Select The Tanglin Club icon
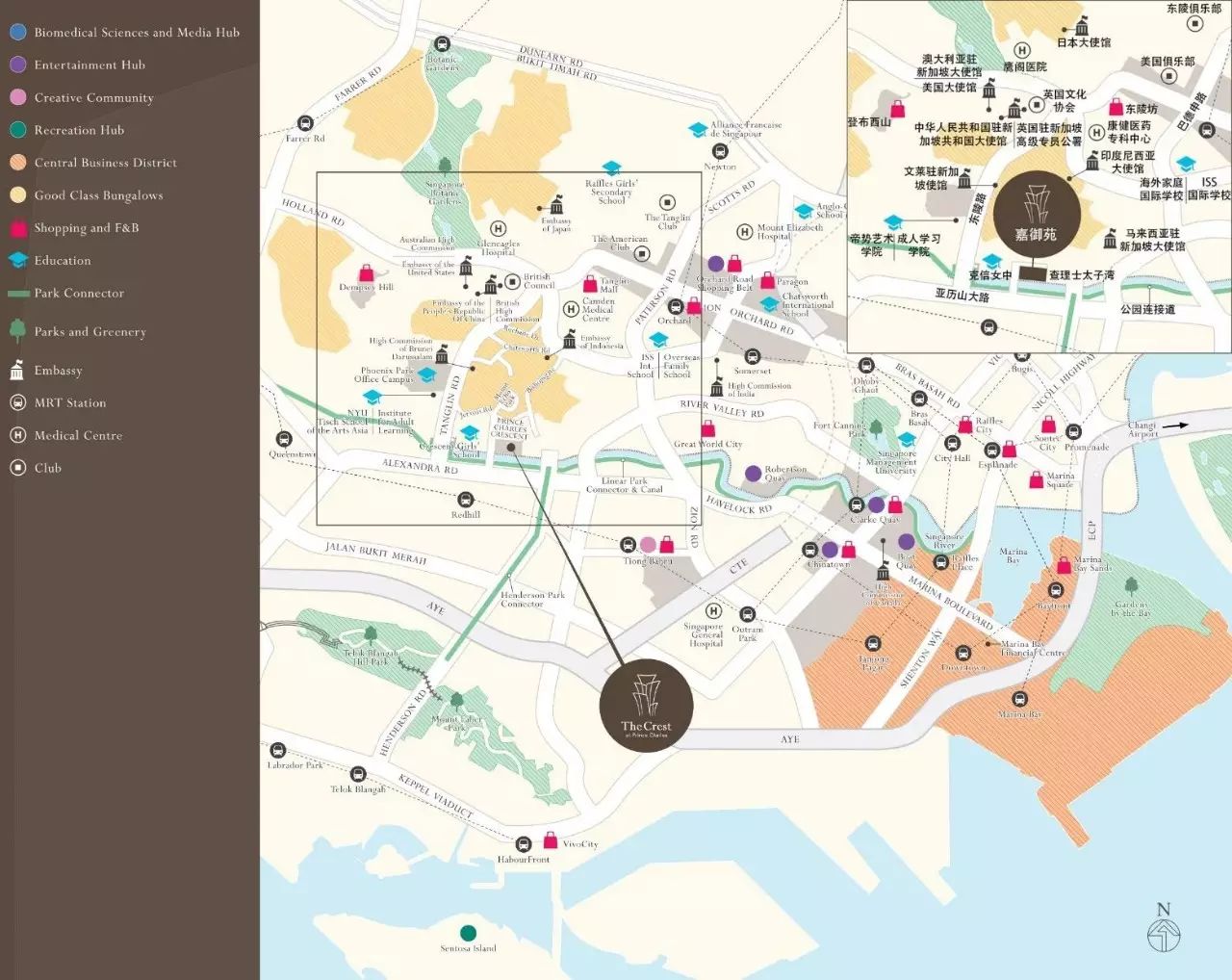 [x=667, y=203]
